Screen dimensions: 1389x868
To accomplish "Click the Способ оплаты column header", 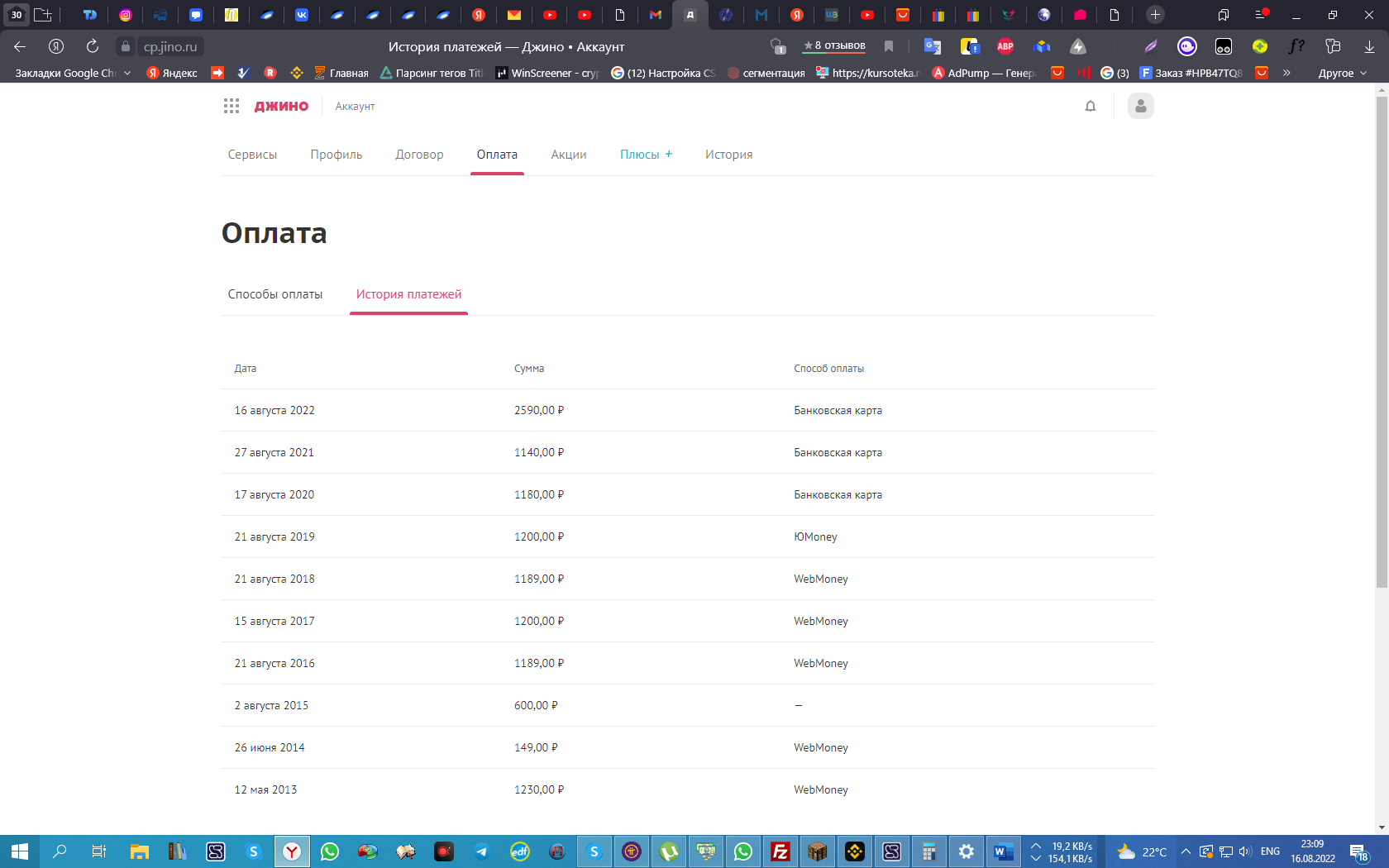I will point(828,369).
